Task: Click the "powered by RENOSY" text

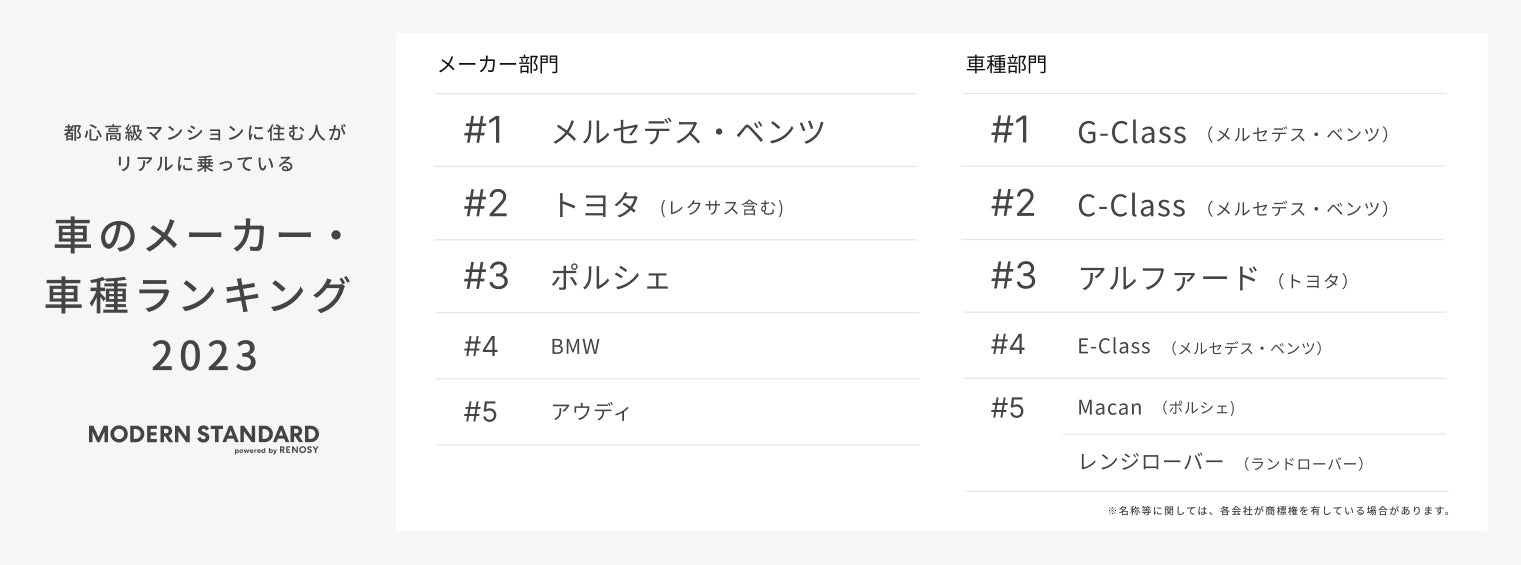Action: point(276,451)
